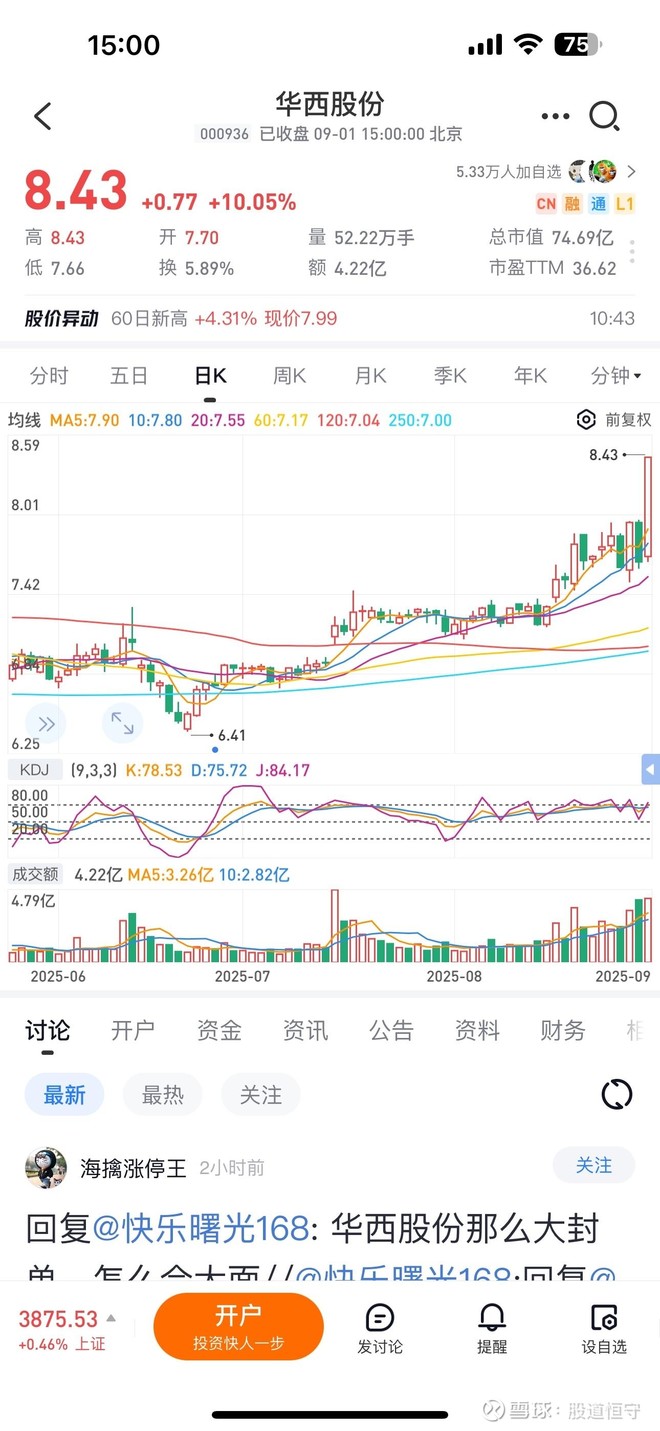Viewport: 660px width, 1431px height.
Task: Click the double-arrow fast-scroll icon on chart
Action: (44, 723)
